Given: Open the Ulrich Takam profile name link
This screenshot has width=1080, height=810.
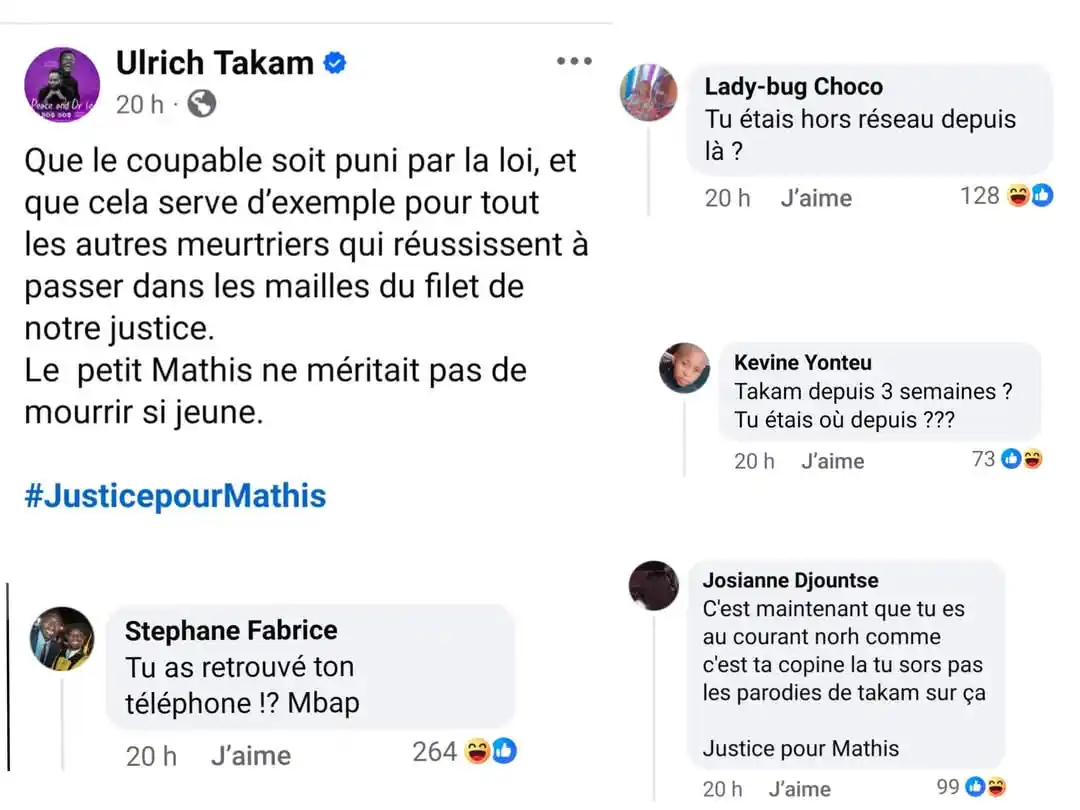Looking at the screenshot, I should point(215,63).
